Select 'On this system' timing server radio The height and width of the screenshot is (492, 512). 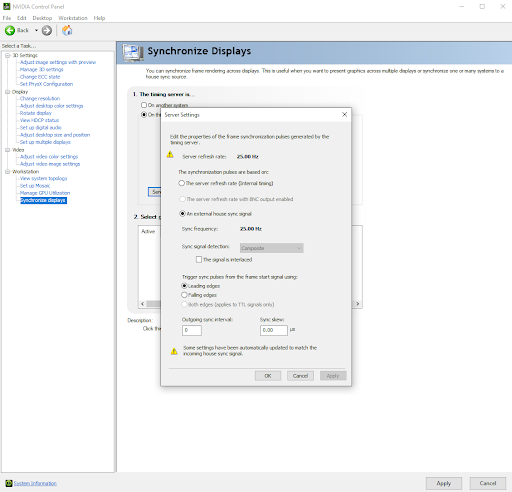pyautogui.click(x=144, y=115)
